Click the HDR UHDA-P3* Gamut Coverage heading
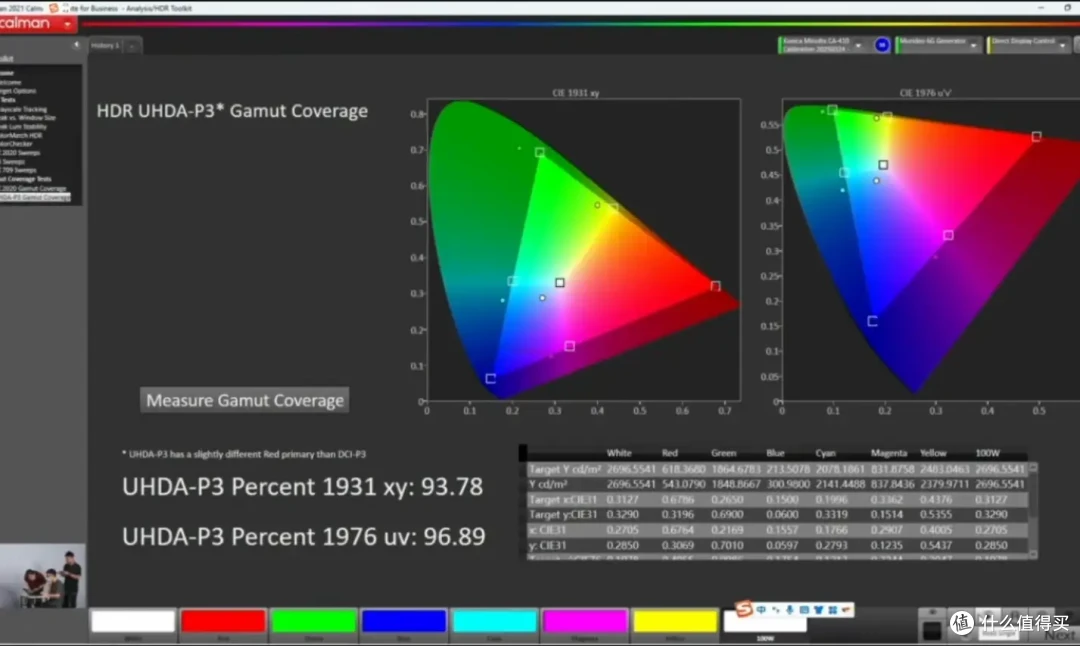This screenshot has width=1080, height=646. (232, 111)
